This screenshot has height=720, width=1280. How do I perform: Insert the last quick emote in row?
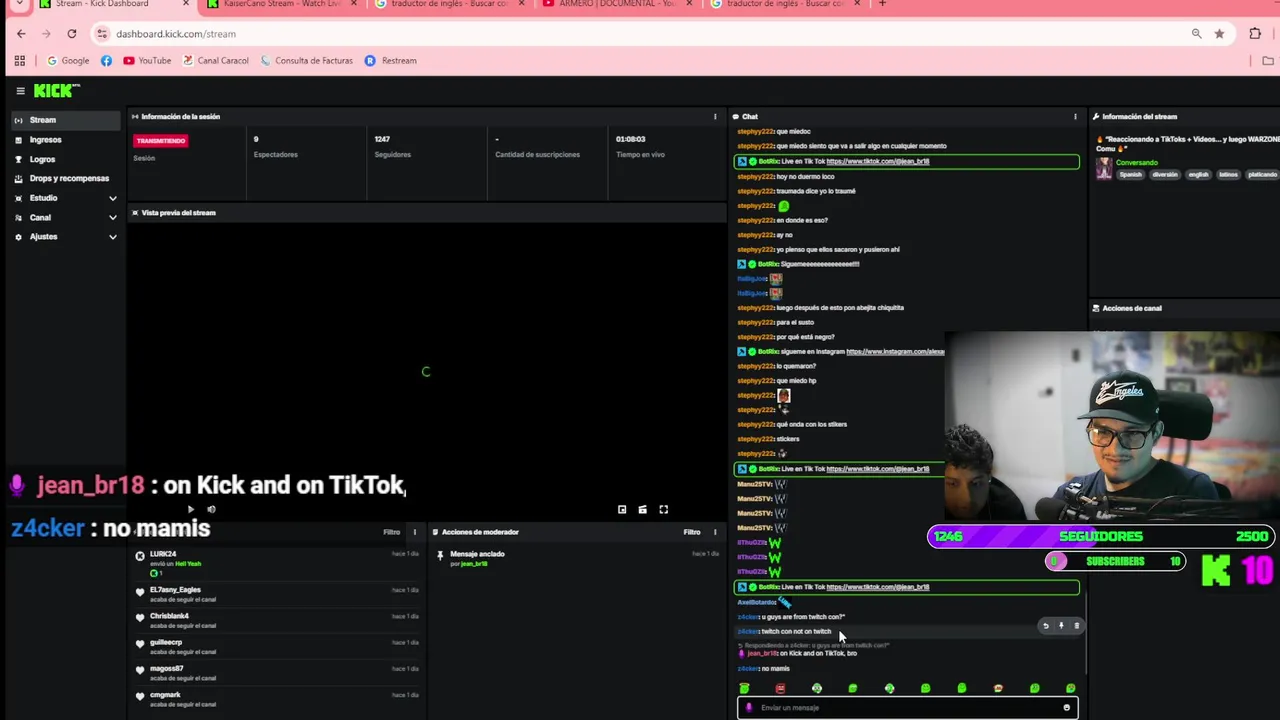pos(1071,688)
